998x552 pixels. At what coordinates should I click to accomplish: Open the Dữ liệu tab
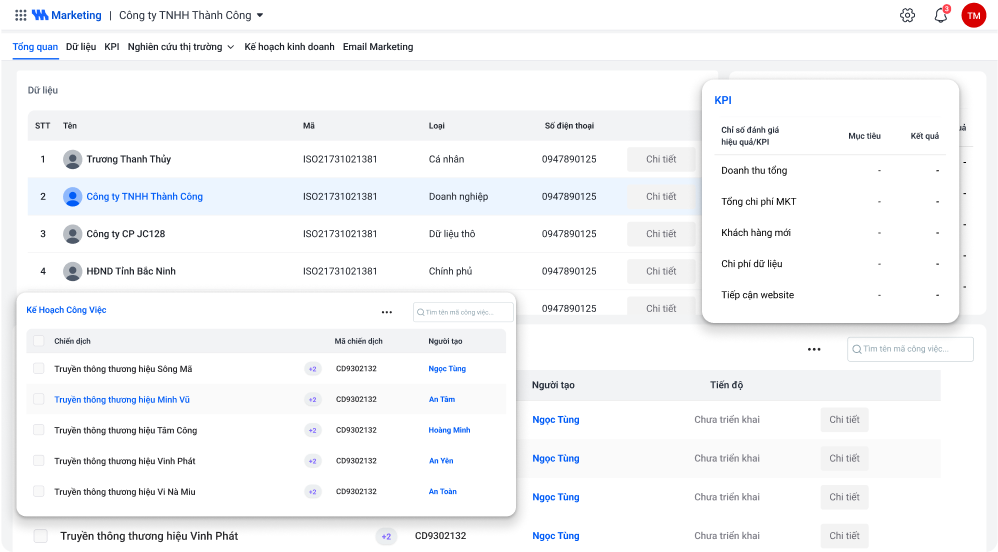pos(81,46)
